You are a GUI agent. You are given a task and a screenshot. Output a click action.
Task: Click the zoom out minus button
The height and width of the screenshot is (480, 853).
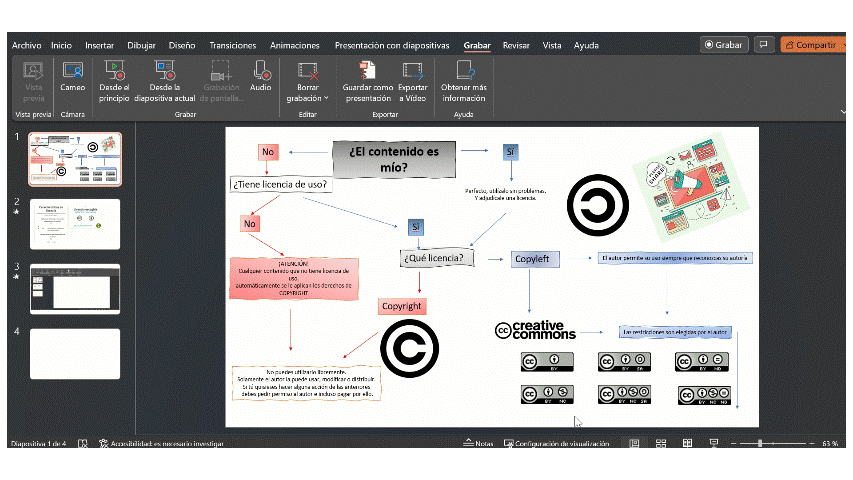point(733,444)
